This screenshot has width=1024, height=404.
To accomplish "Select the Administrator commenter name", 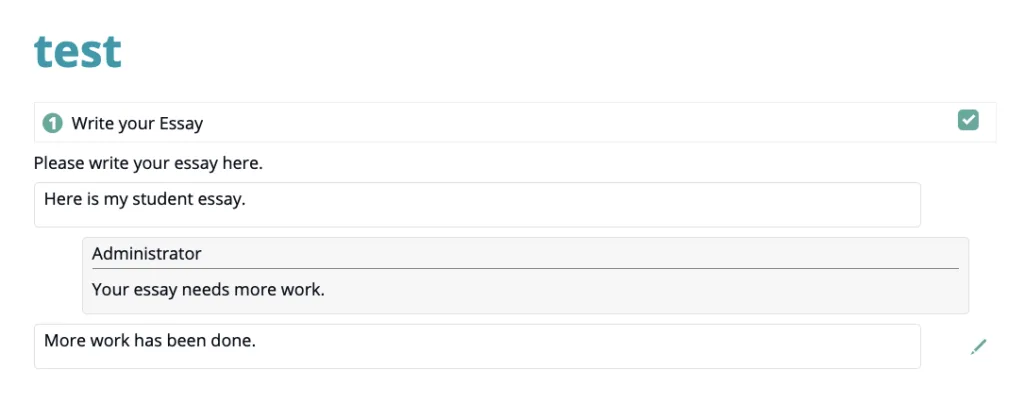I will tap(146, 254).
